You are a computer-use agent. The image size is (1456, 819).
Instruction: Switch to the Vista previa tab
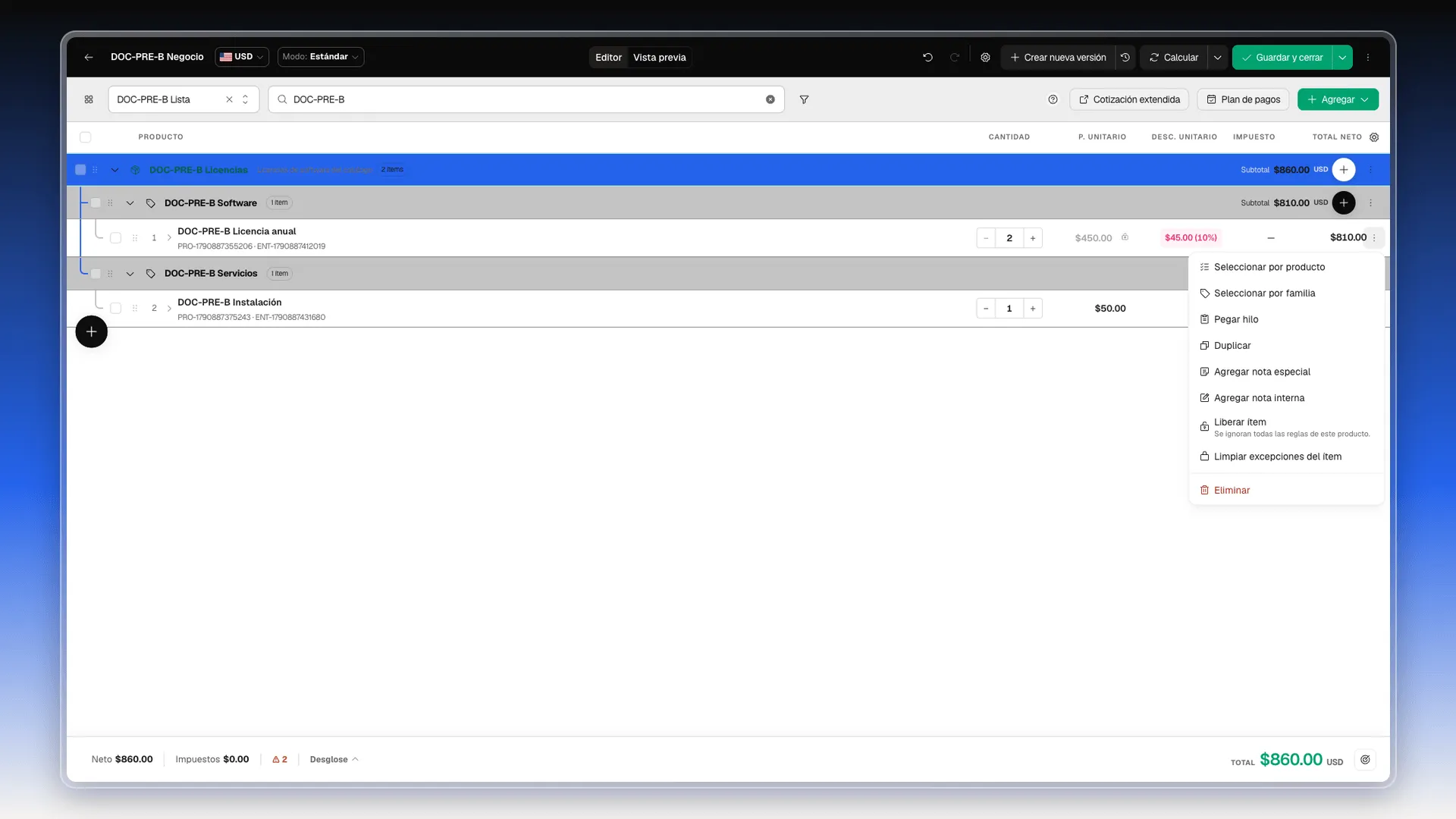(659, 57)
